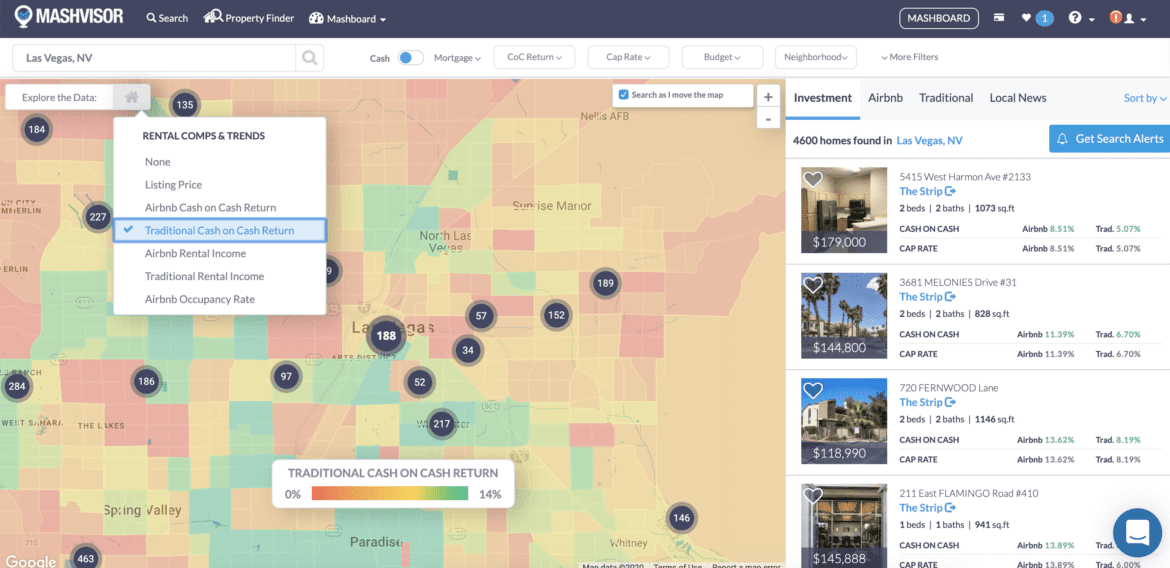This screenshot has height=568, width=1170.
Task: Click map cluster marker 188
Action: point(386,336)
